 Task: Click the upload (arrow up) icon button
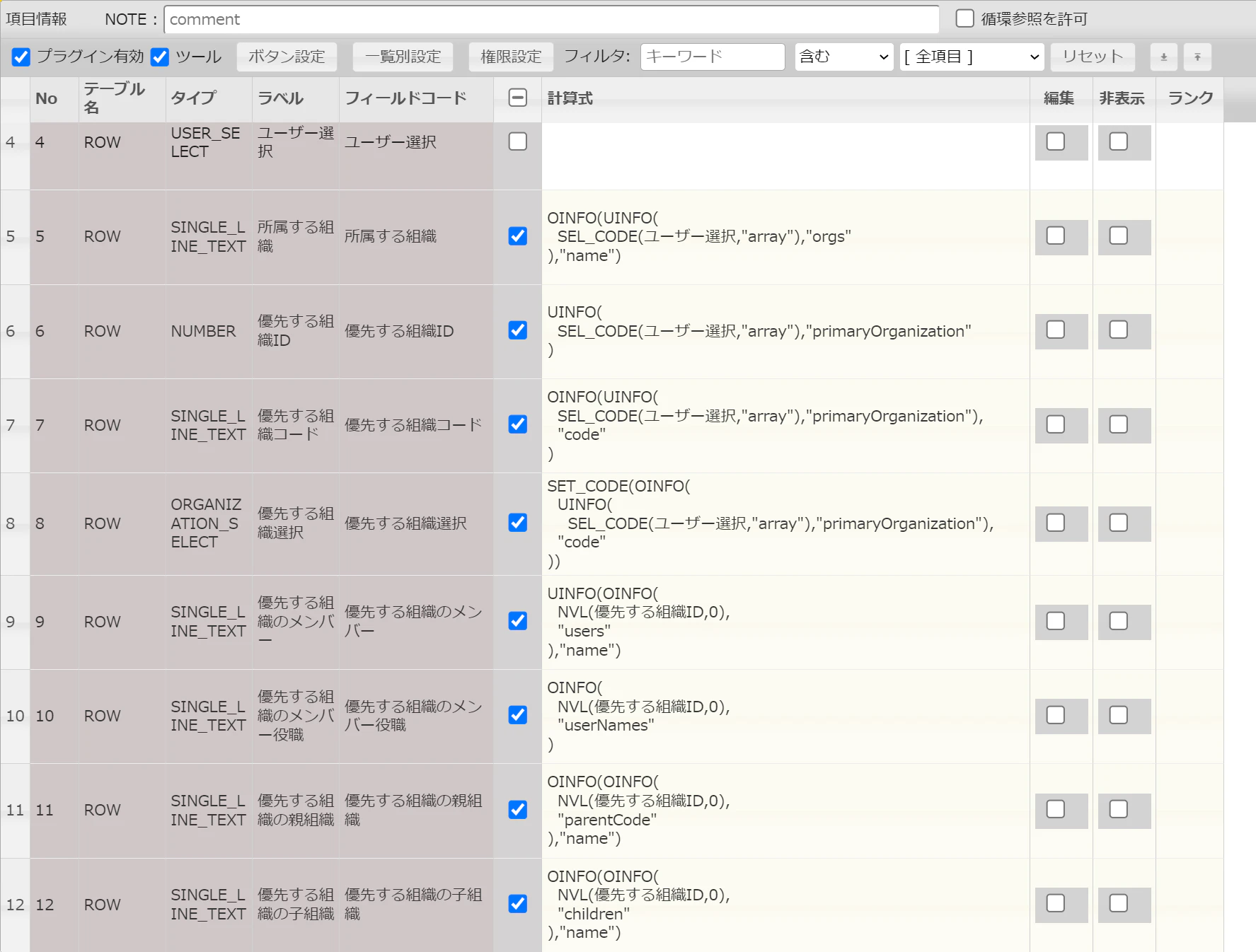pyautogui.click(x=1197, y=57)
